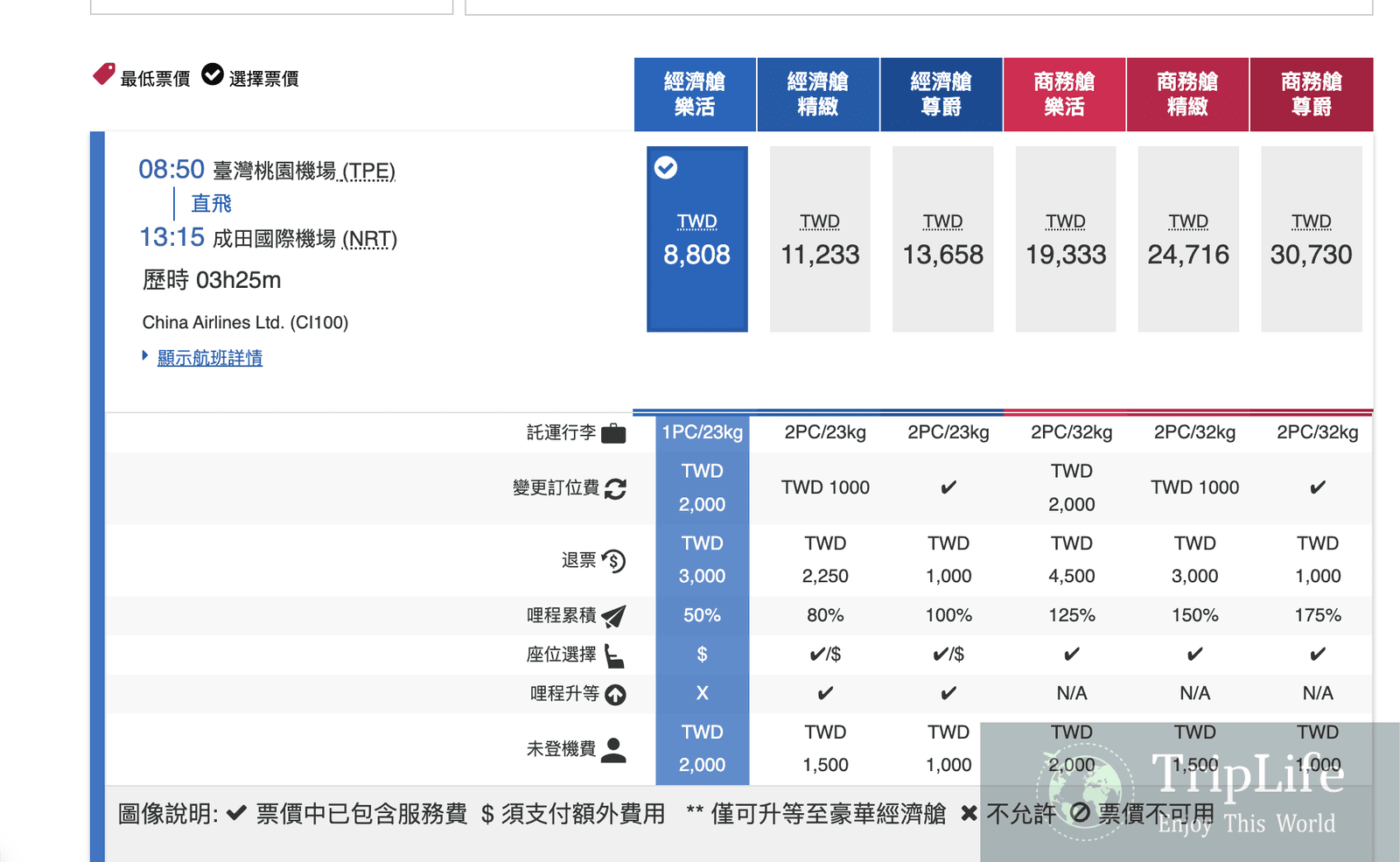This screenshot has height=862, width=1400.
Task: Click the 13:15 arrival time
Action: (171, 237)
